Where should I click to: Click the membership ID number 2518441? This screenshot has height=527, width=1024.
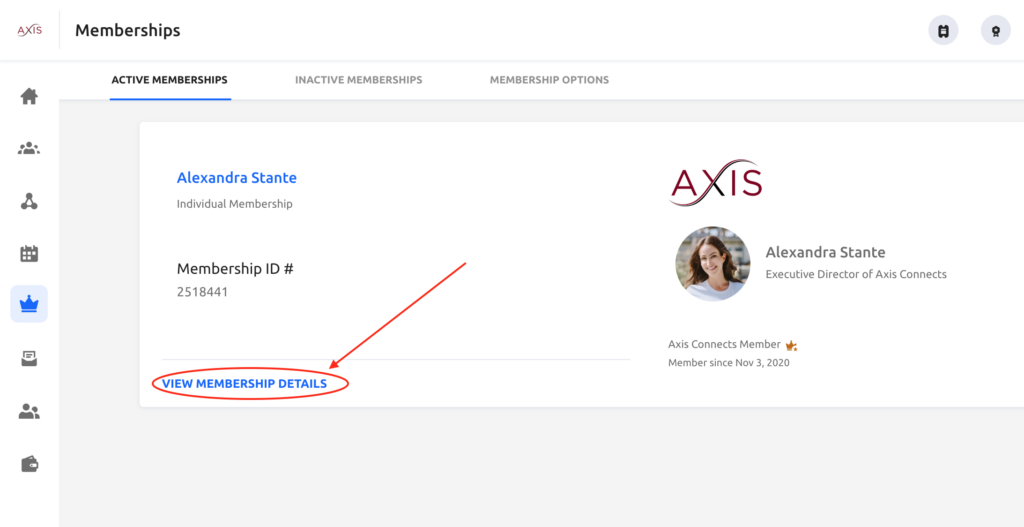pyautogui.click(x=202, y=292)
